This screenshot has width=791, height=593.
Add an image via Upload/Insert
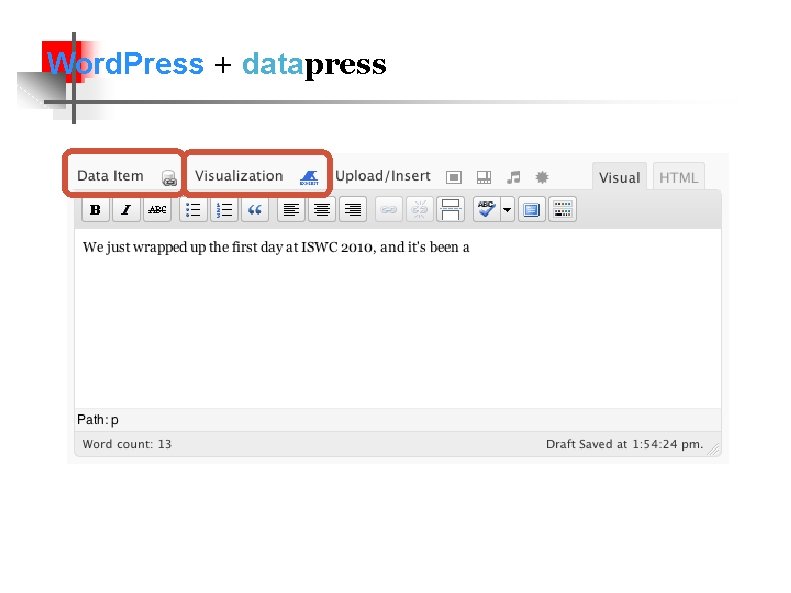454,177
